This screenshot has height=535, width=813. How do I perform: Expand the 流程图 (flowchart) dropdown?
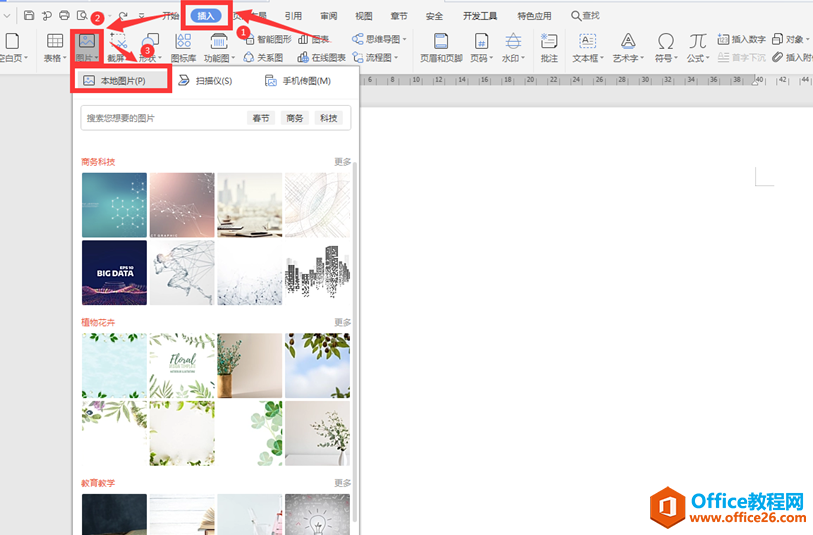(380, 58)
